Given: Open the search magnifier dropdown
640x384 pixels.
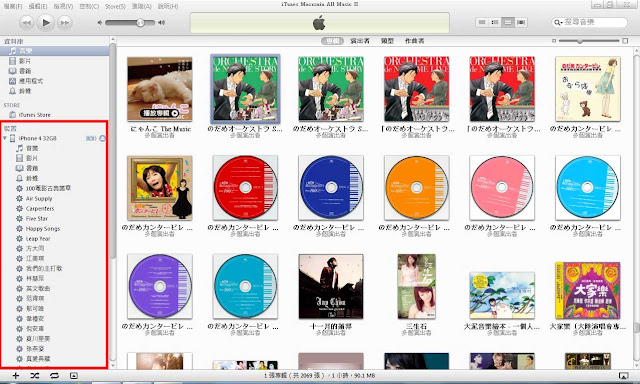Looking at the screenshot, I should [x=558, y=22].
